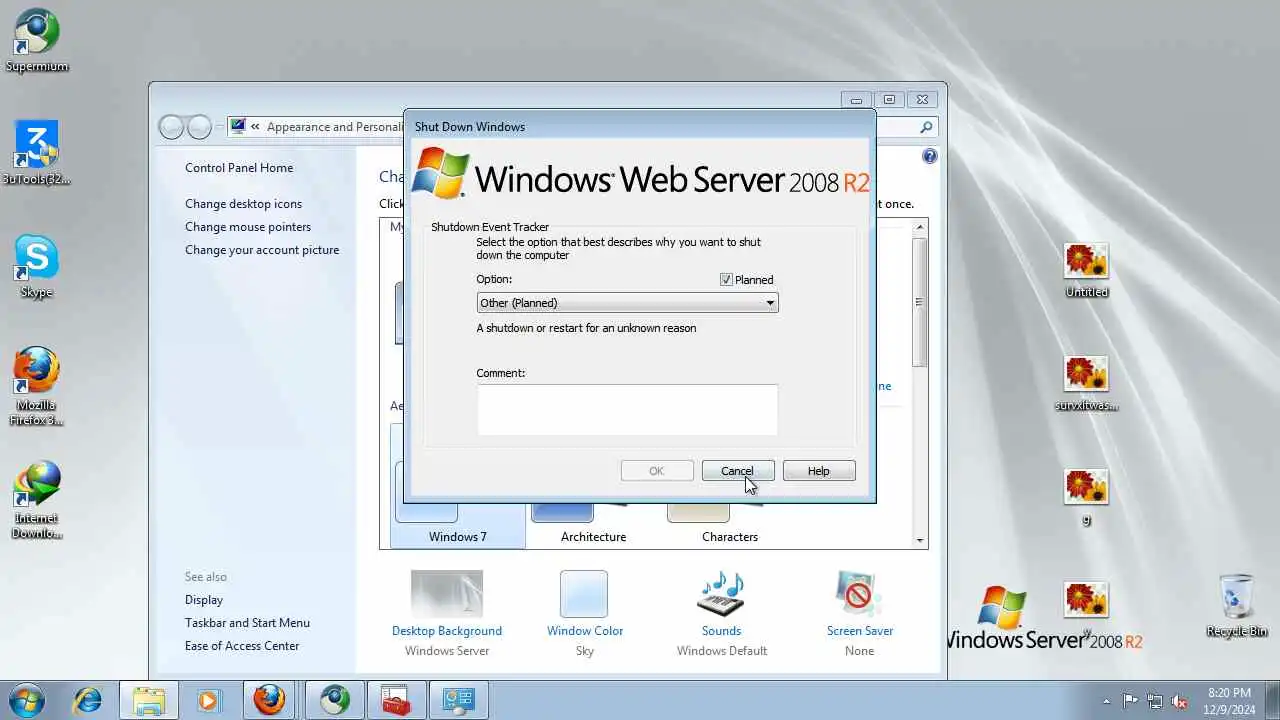Select the Architecture theme
The image size is (1280, 720).
click(x=593, y=523)
